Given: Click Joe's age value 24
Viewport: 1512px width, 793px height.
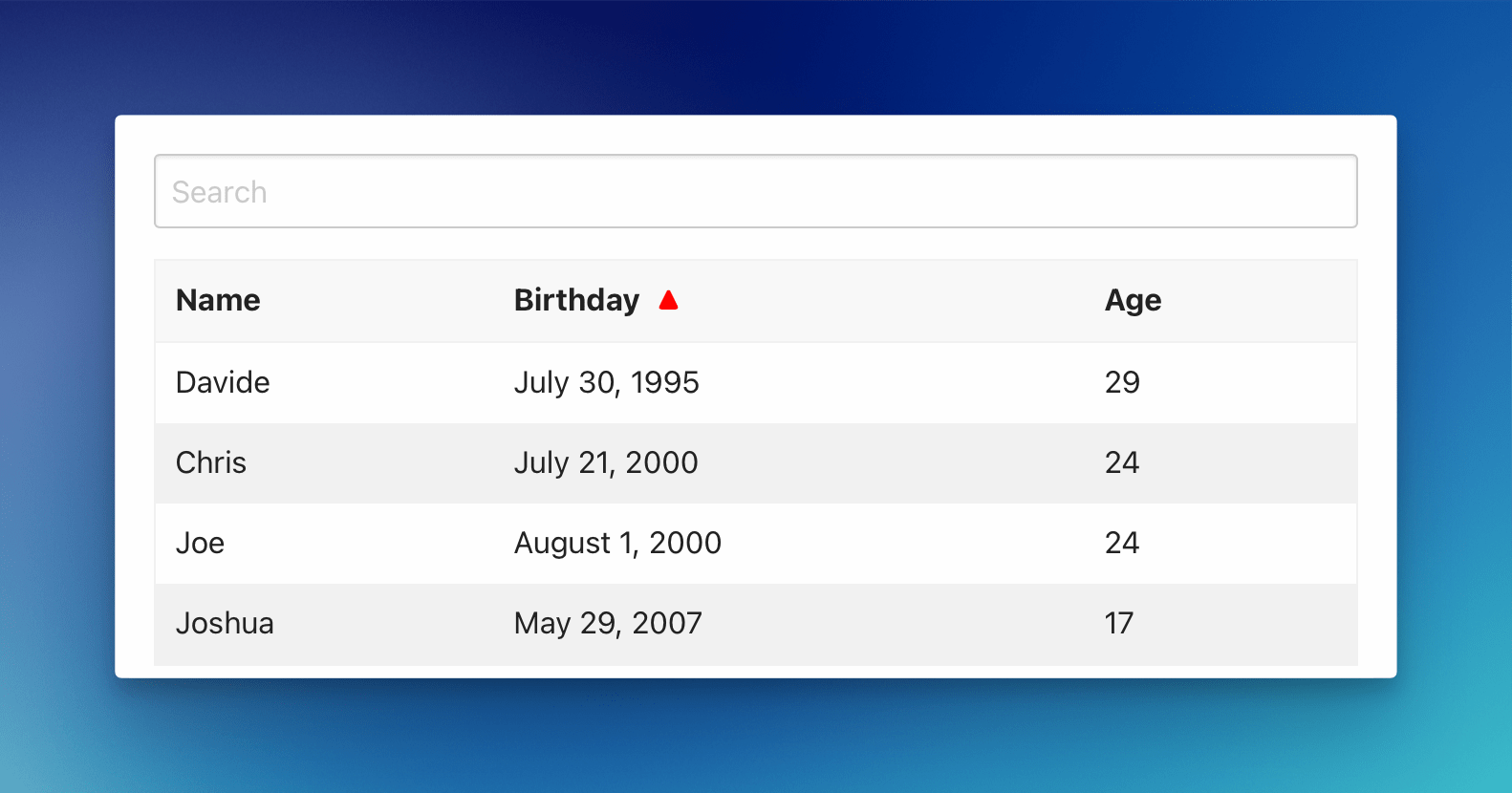Looking at the screenshot, I should tap(1122, 543).
